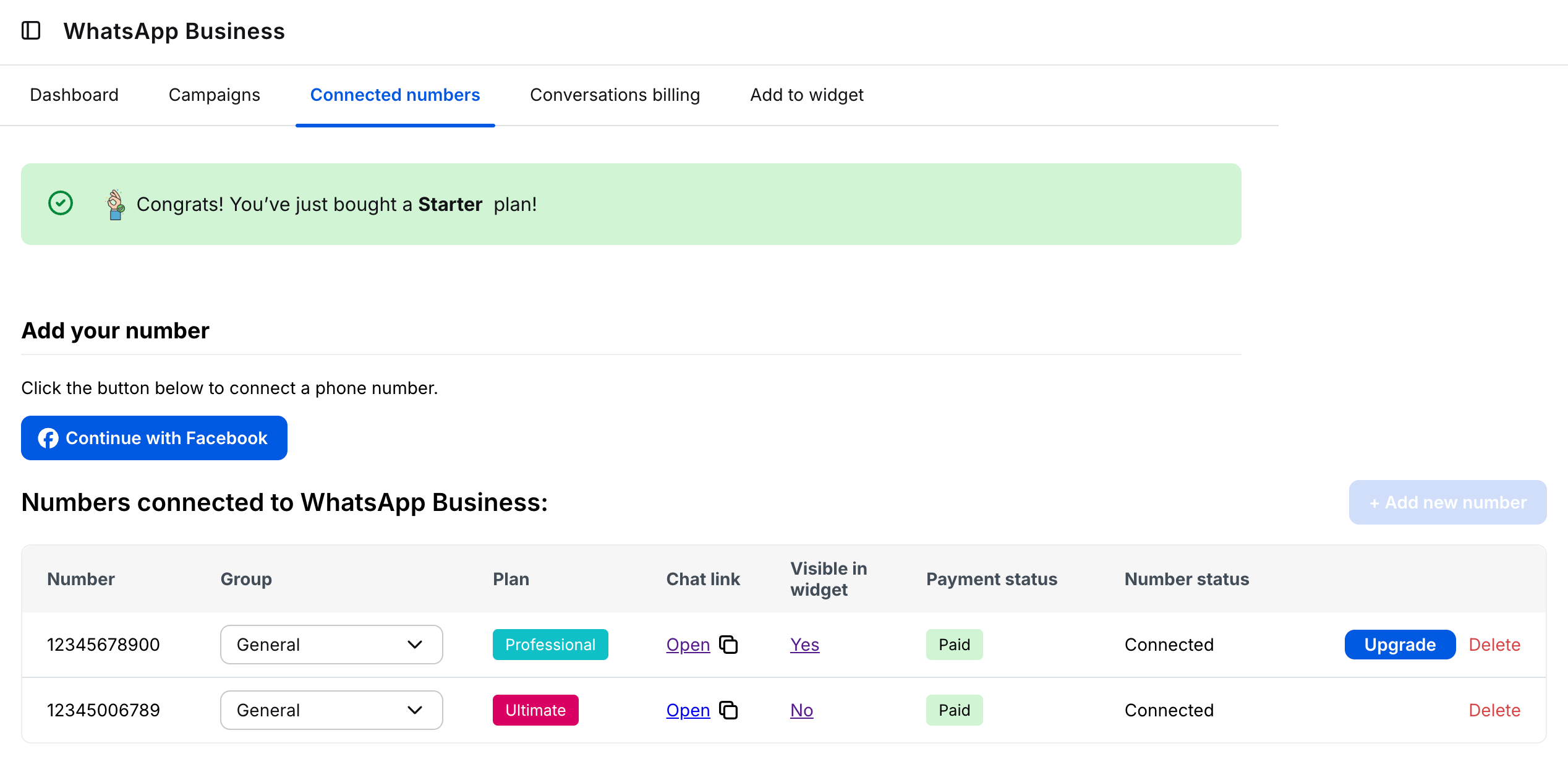Open chat link for first number
This screenshot has height=772, width=1568.
[688, 645]
